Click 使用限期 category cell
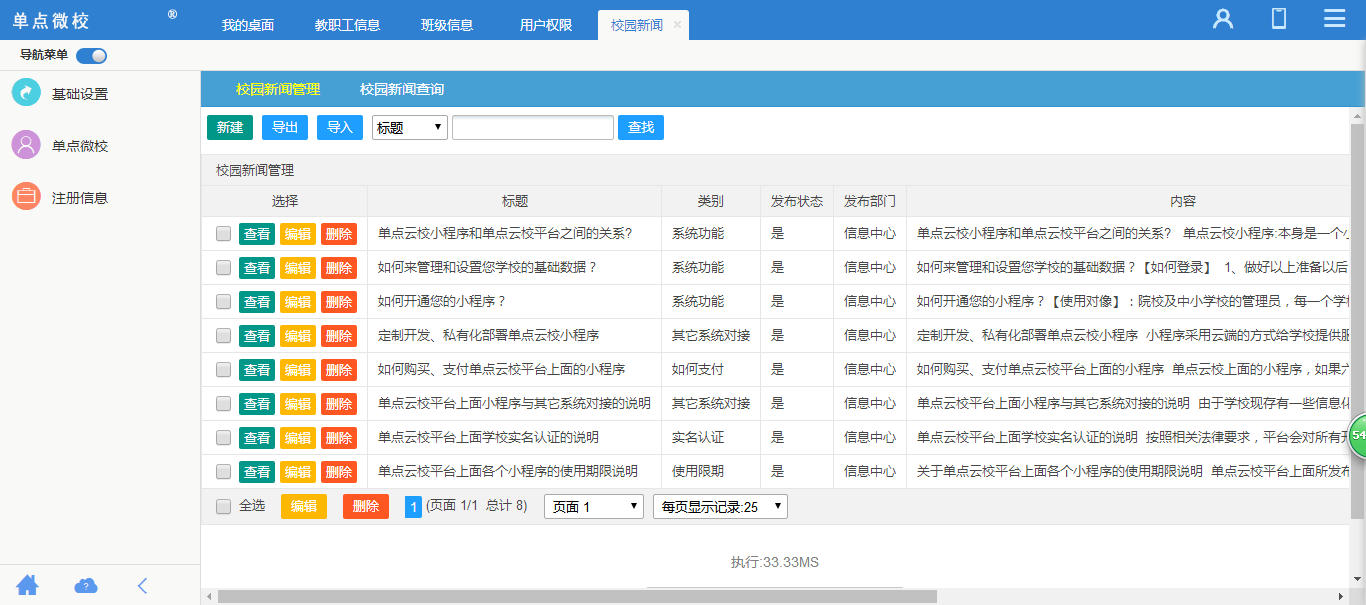 pyautogui.click(x=698, y=471)
